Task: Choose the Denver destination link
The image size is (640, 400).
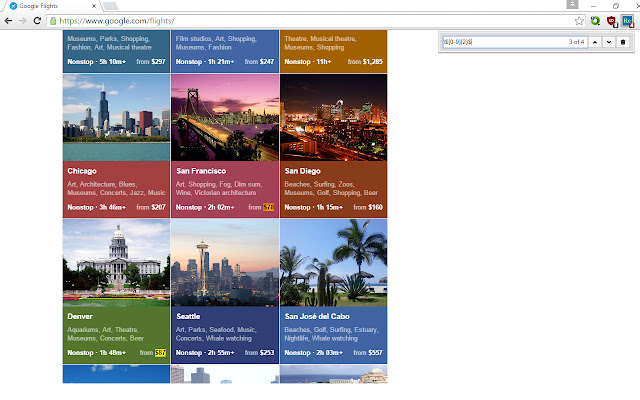Action: coord(80,317)
